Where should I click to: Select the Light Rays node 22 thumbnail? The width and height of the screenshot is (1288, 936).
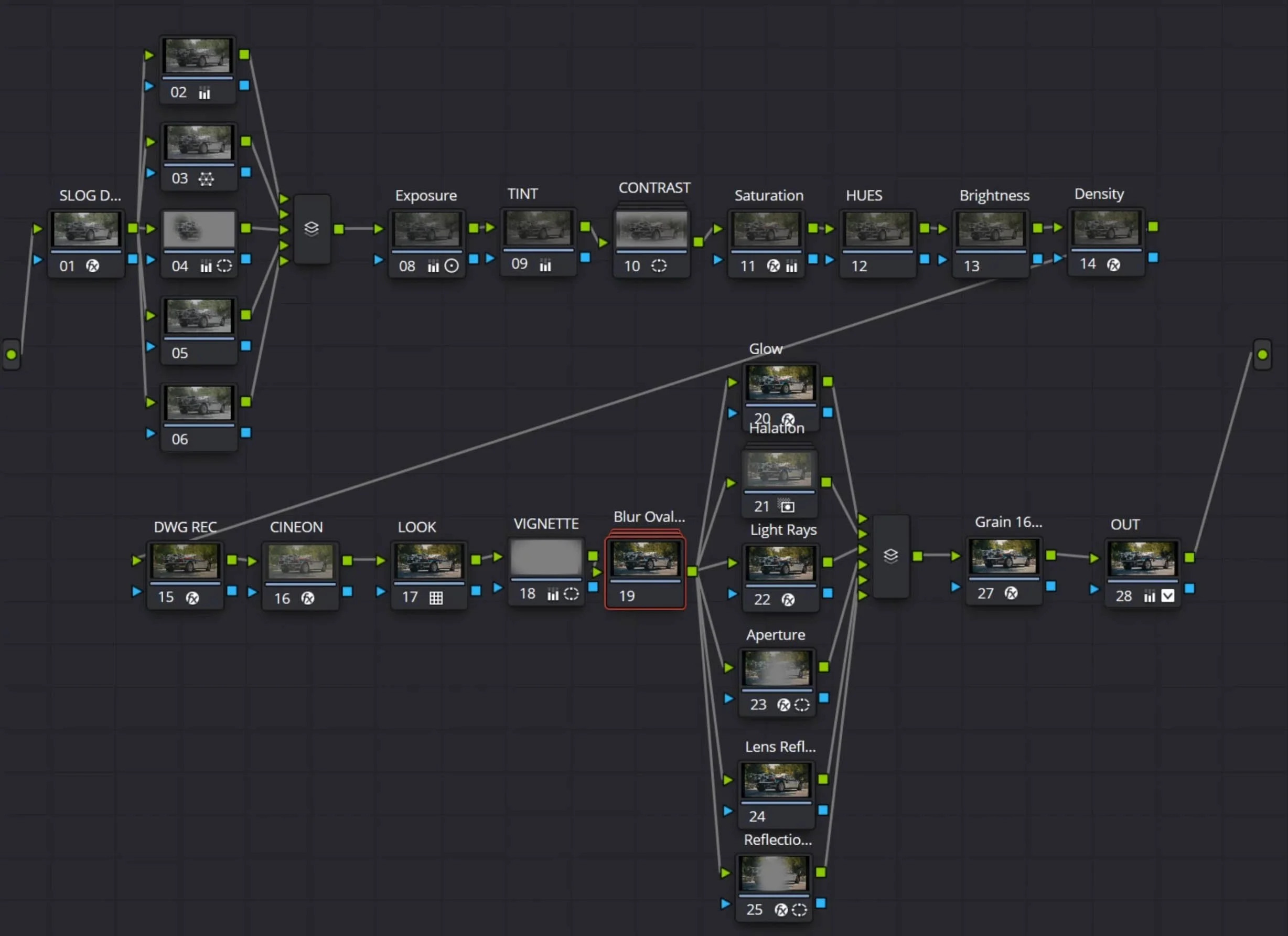[781, 562]
